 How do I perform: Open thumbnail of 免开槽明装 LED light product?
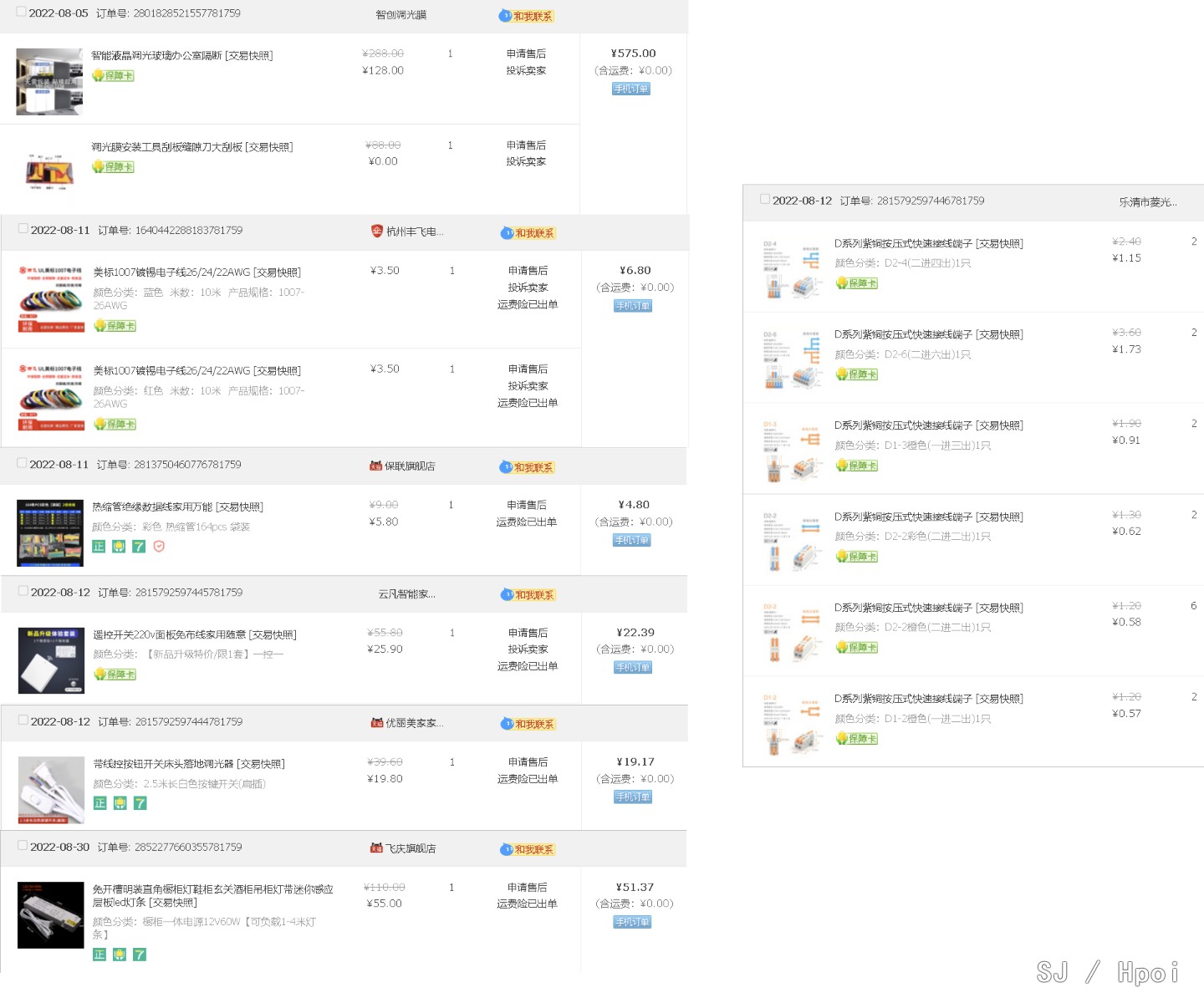point(50,915)
